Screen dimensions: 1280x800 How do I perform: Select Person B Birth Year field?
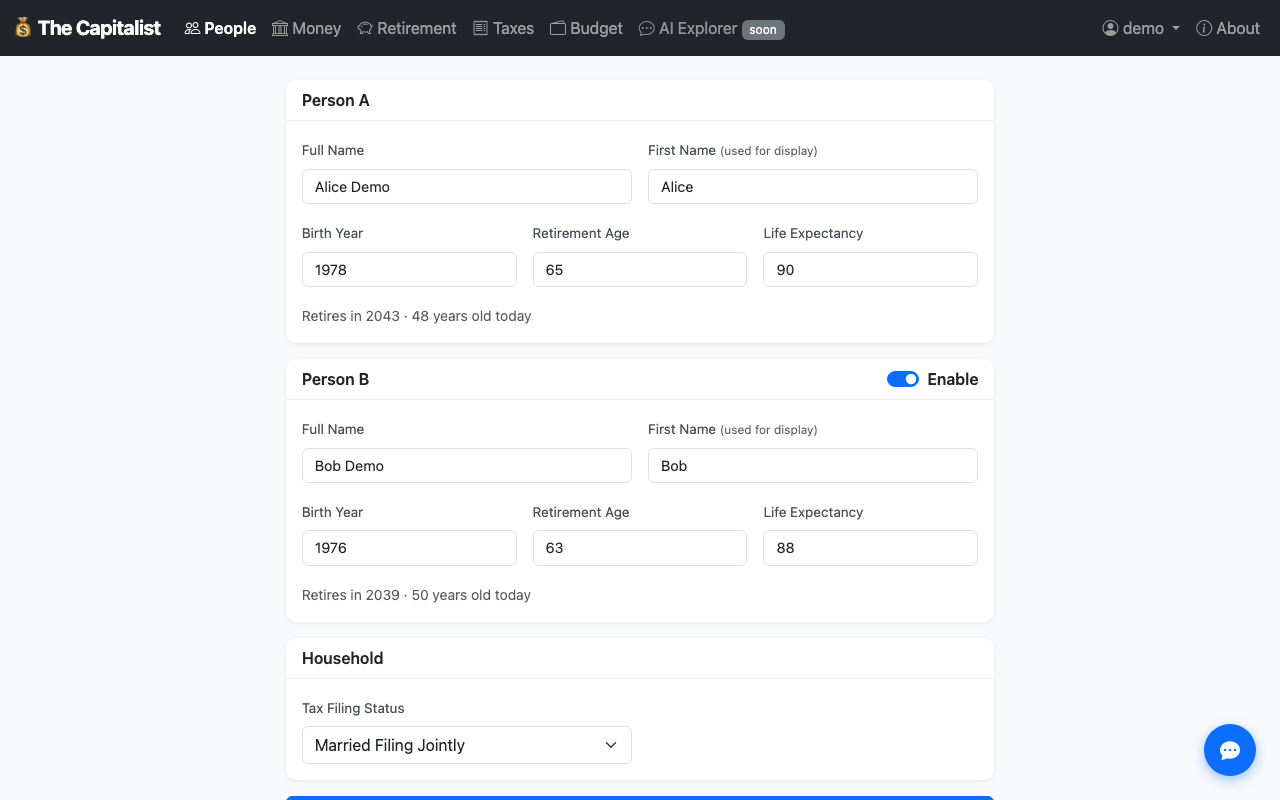point(409,548)
